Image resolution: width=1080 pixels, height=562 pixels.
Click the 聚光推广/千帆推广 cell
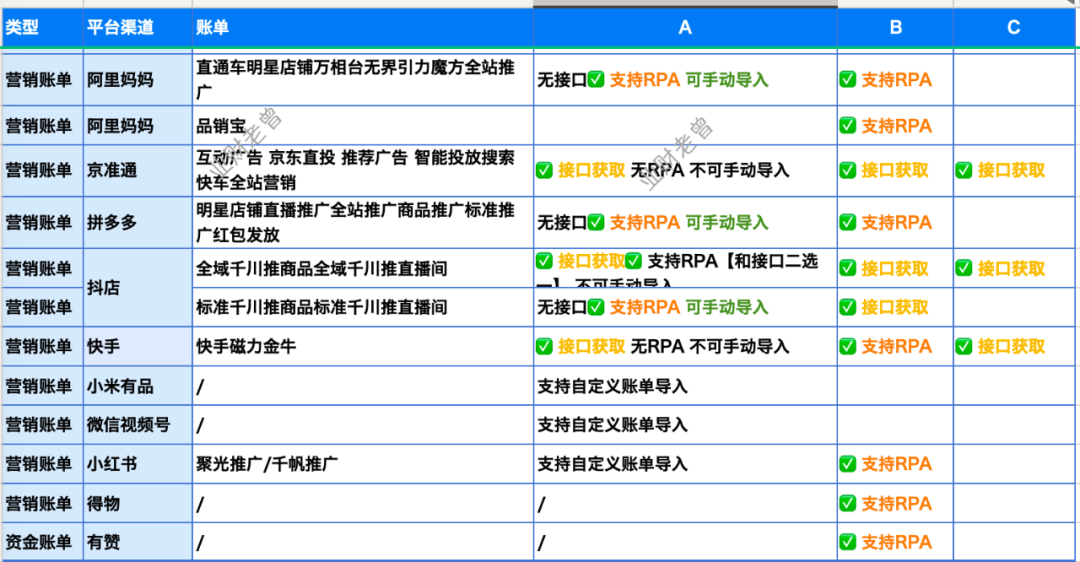pos(363,464)
